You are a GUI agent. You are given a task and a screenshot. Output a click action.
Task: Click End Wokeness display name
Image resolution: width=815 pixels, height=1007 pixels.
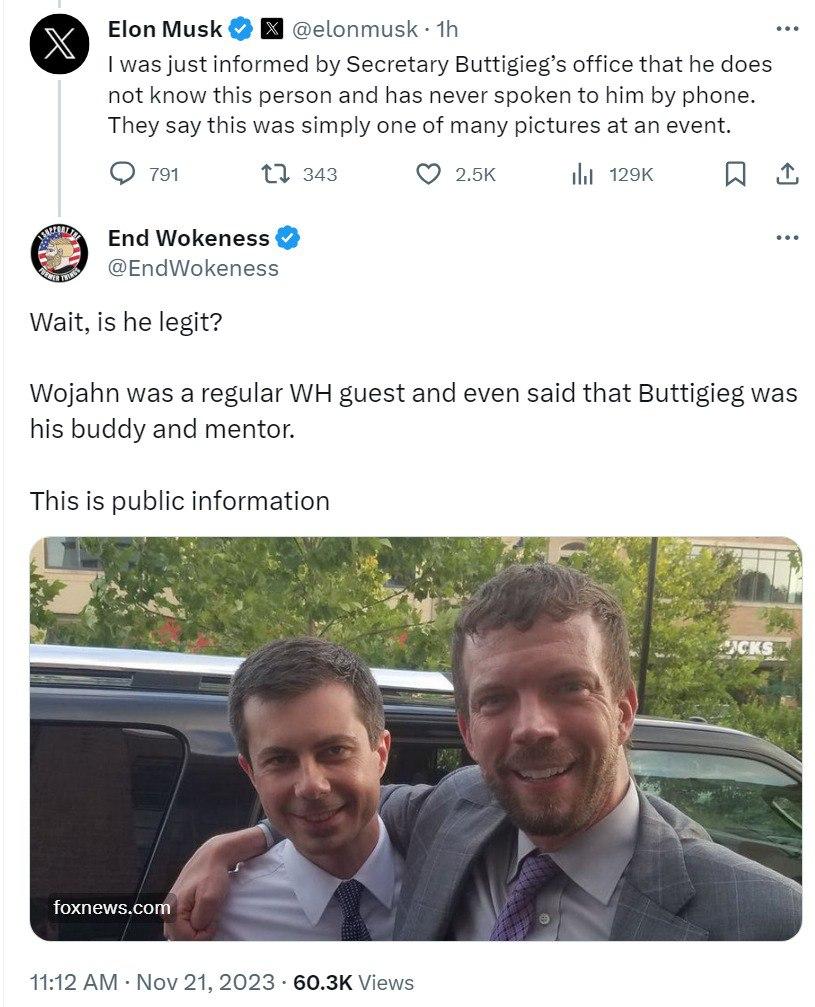pyautogui.click(x=189, y=238)
